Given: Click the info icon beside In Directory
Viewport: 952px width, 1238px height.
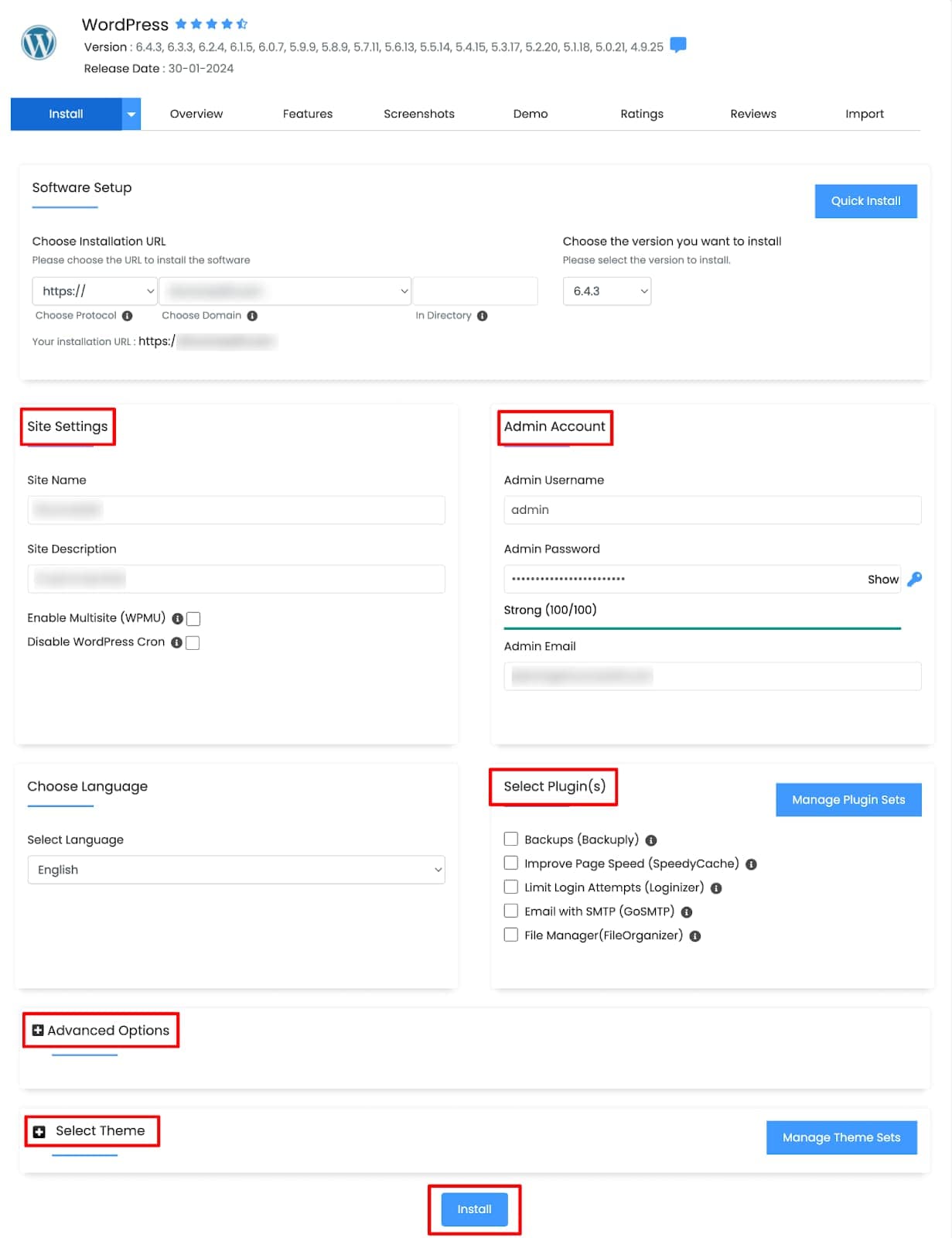Looking at the screenshot, I should pos(482,316).
